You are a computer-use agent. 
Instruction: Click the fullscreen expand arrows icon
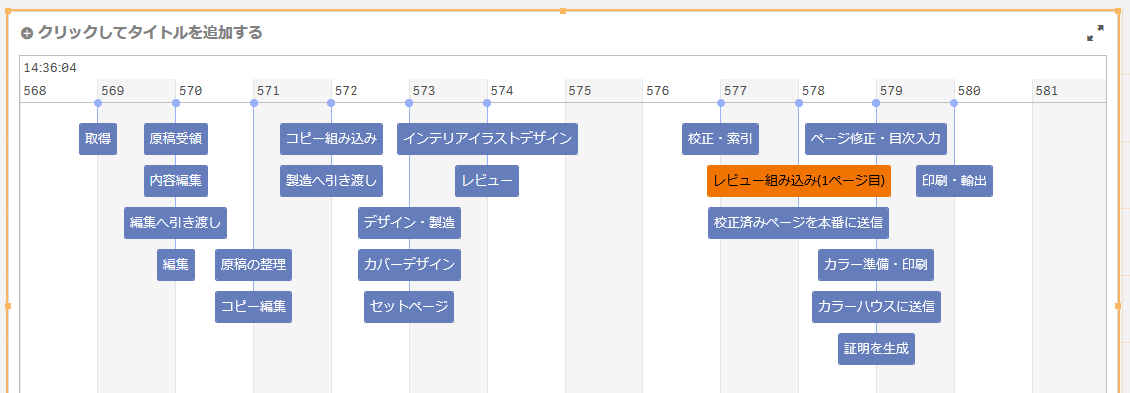coord(1095,33)
